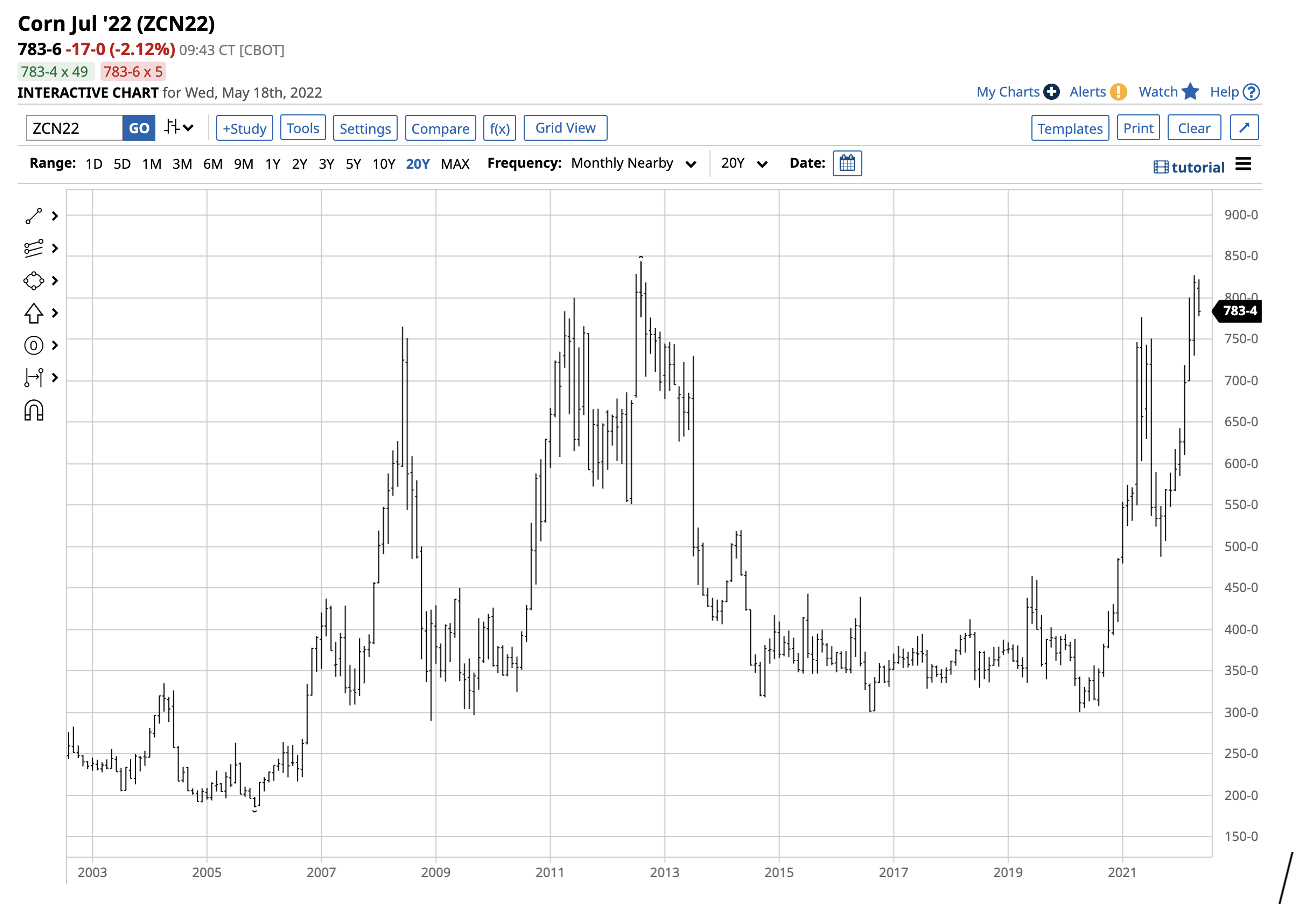Open the Tools button
Image resolution: width=1298 pixels, height=910 pixels.
point(303,128)
